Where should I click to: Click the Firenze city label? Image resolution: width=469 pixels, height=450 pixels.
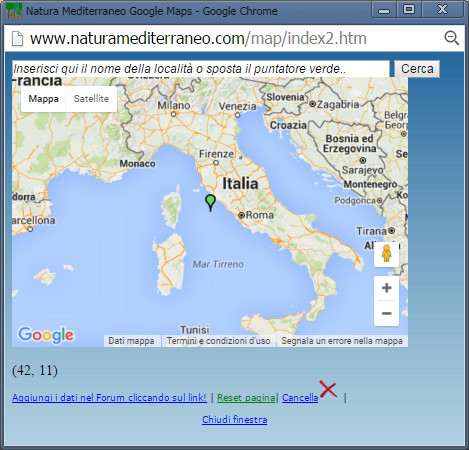[x=217, y=154]
